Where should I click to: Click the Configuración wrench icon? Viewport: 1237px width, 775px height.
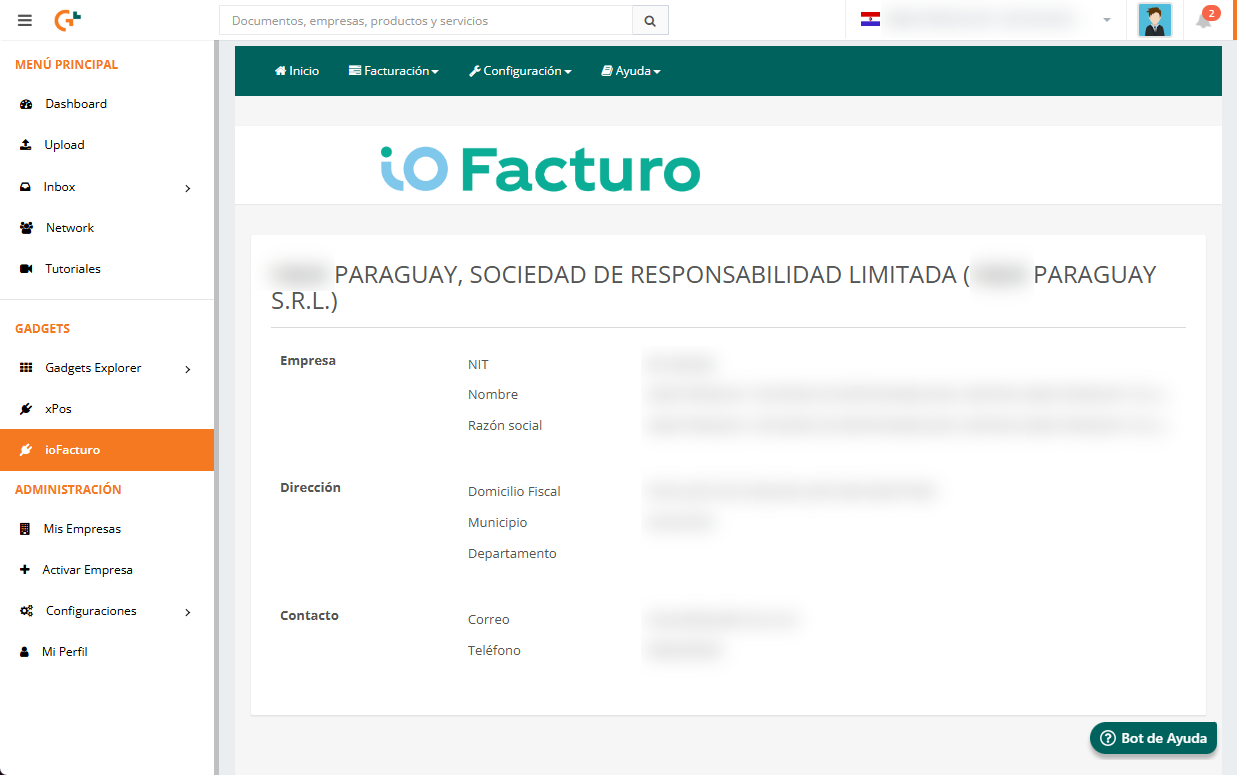[475, 71]
